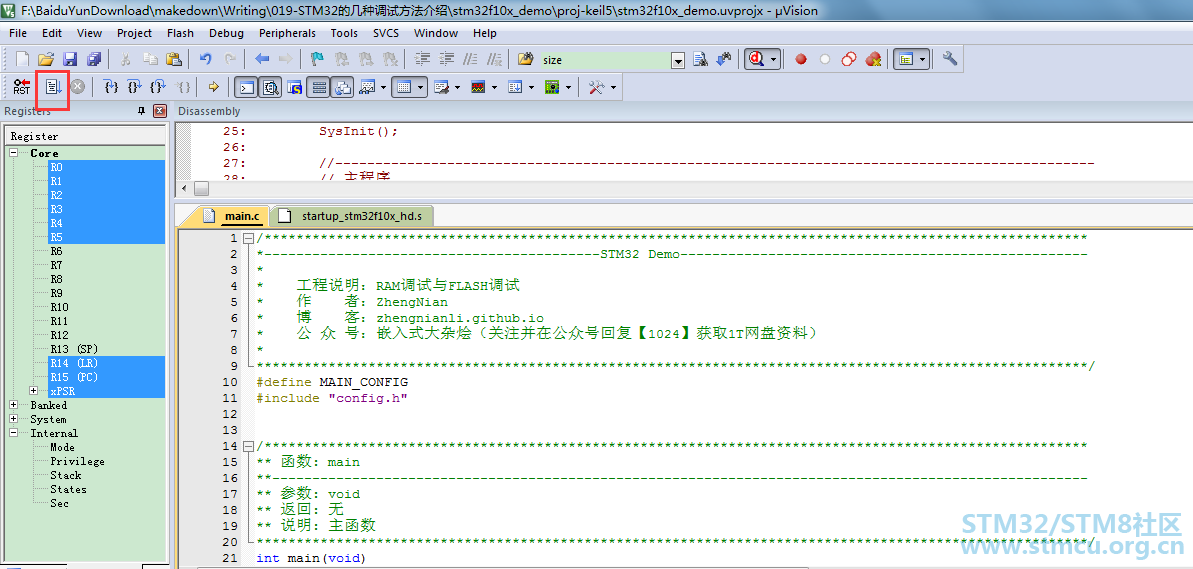This screenshot has width=1193, height=569.
Task: Open the Peripherals menu
Action: click(x=288, y=33)
